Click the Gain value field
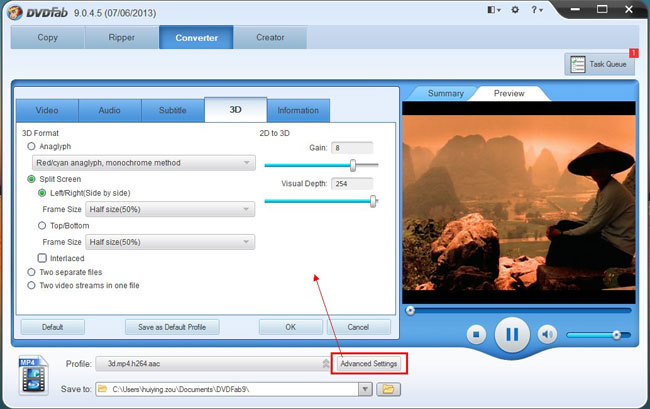The height and width of the screenshot is (409, 650). pyautogui.click(x=352, y=148)
